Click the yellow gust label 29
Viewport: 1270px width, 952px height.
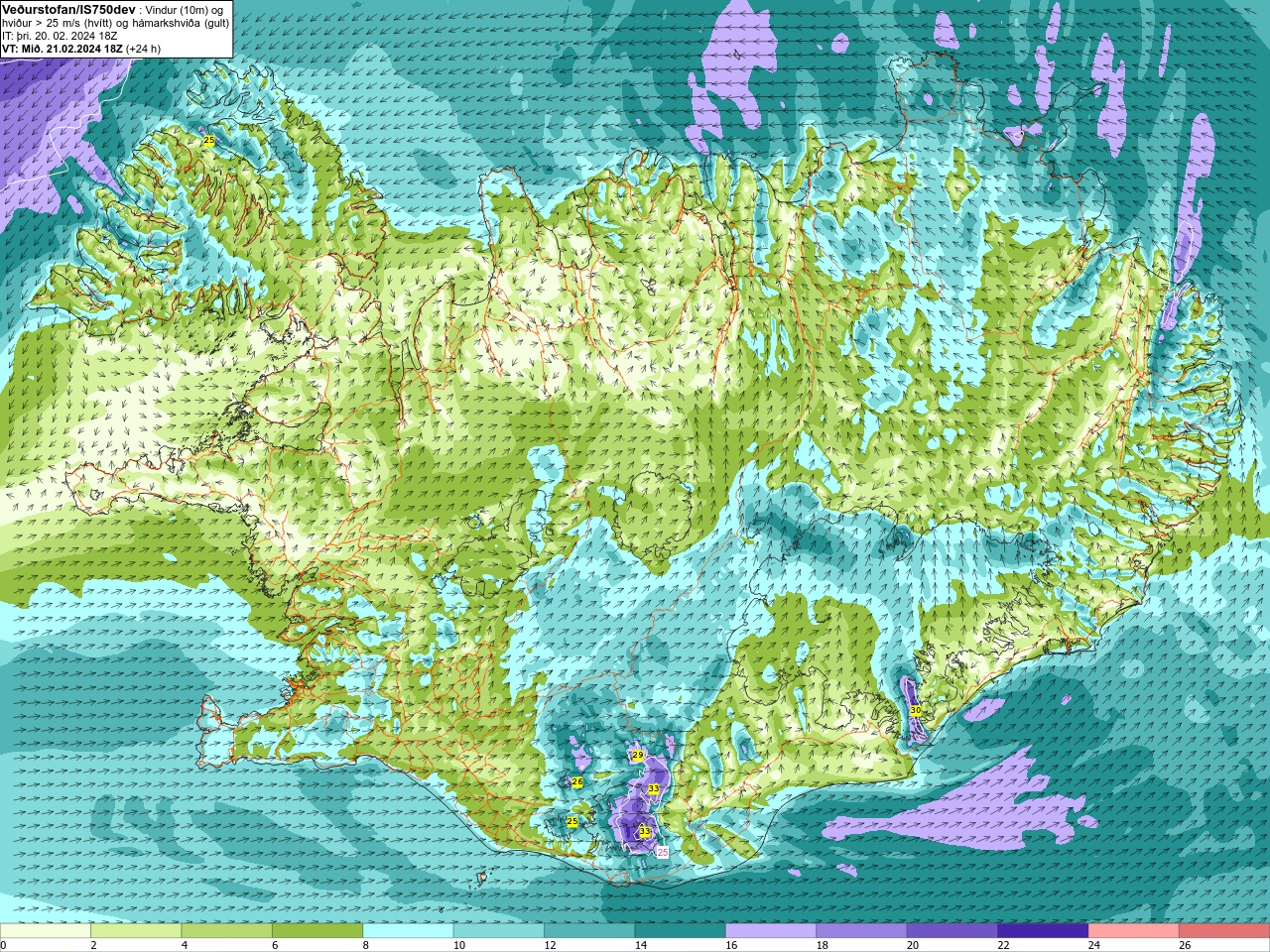[x=638, y=756]
